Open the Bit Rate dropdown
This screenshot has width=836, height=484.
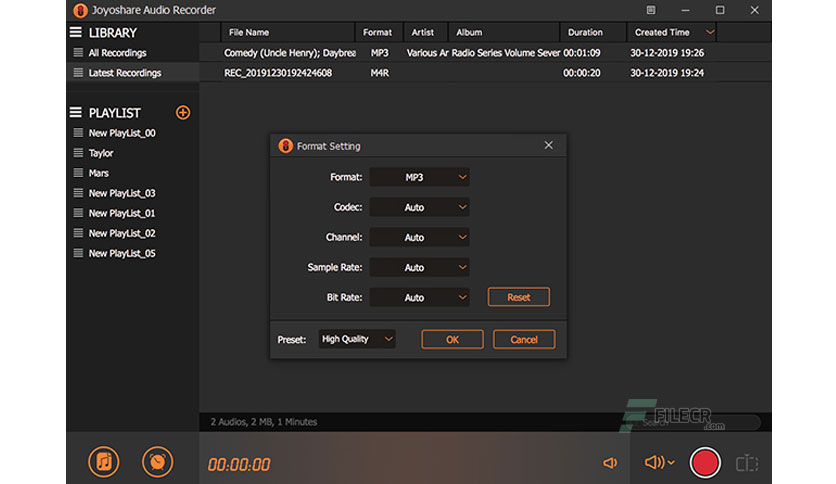[420, 297]
